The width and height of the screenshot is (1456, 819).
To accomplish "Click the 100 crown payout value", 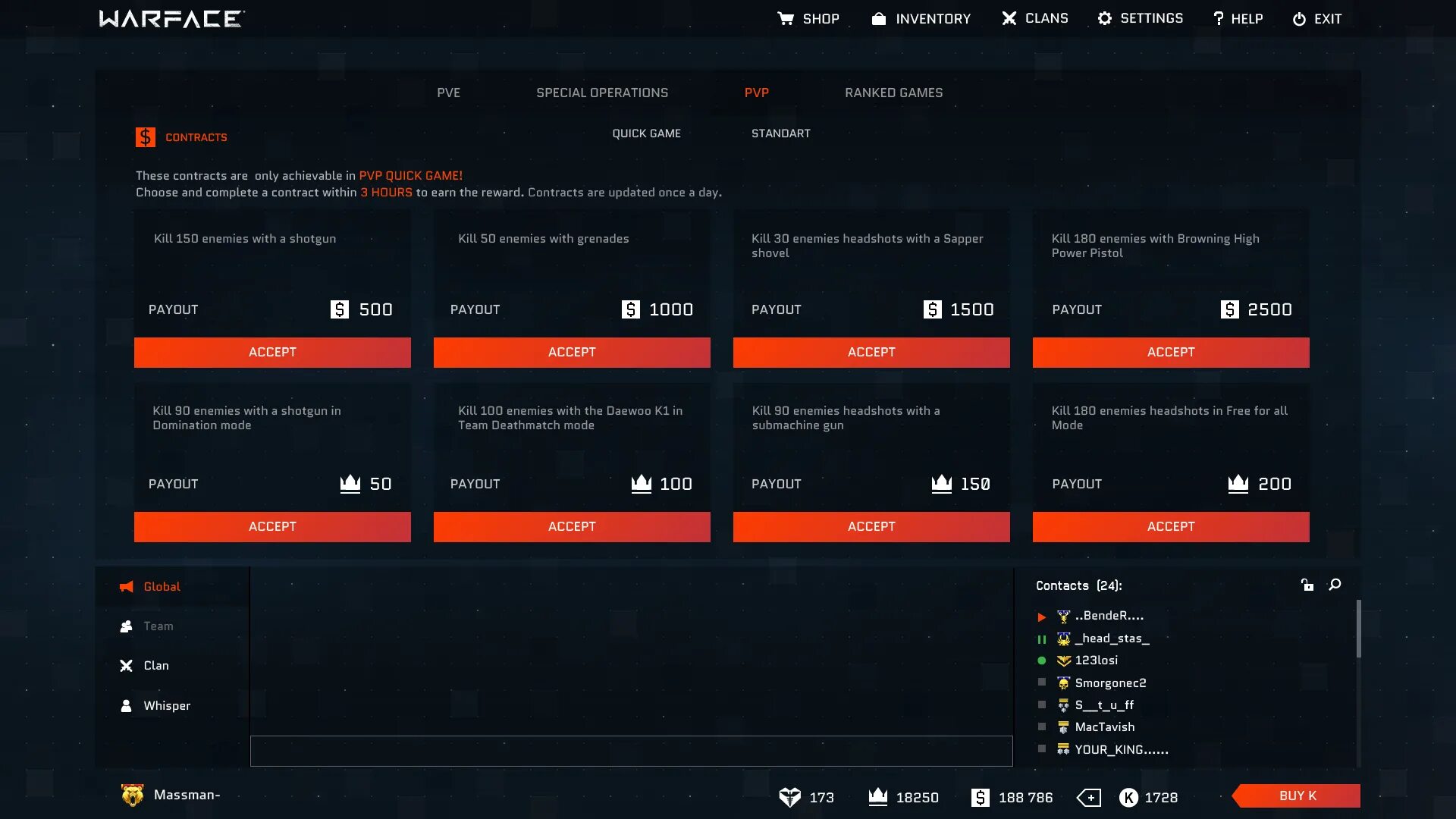I will tap(676, 484).
